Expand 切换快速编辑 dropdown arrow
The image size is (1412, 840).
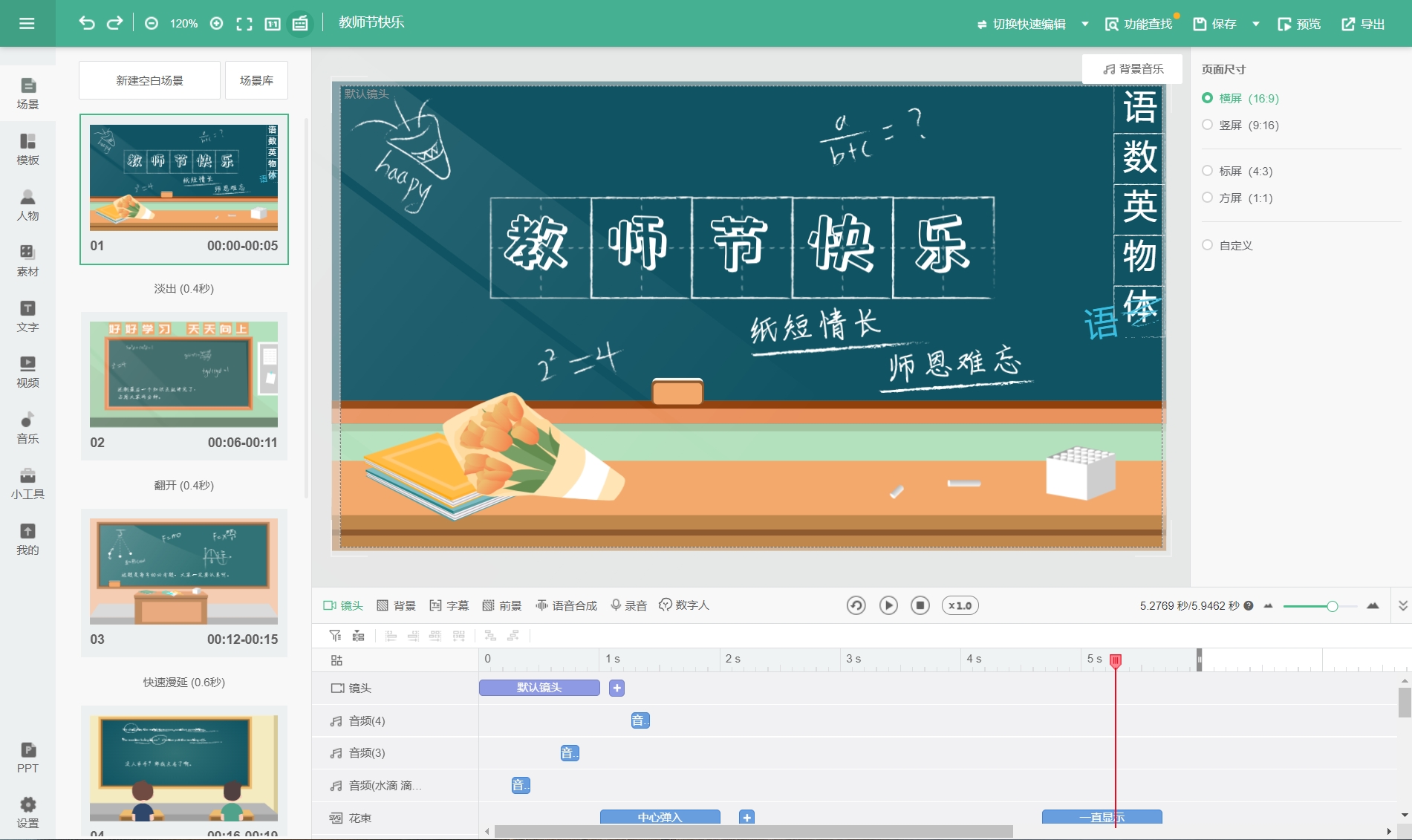tap(1085, 24)
